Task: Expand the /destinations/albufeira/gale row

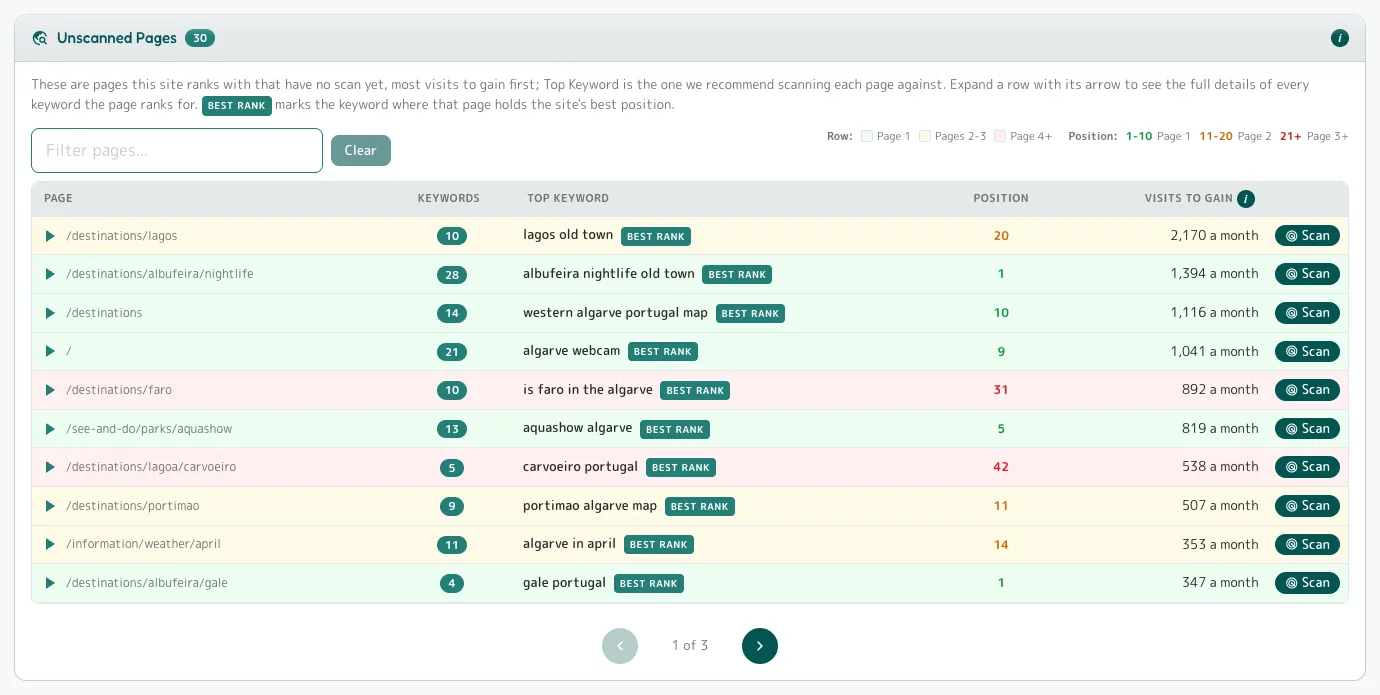Action: pos(50,583)
